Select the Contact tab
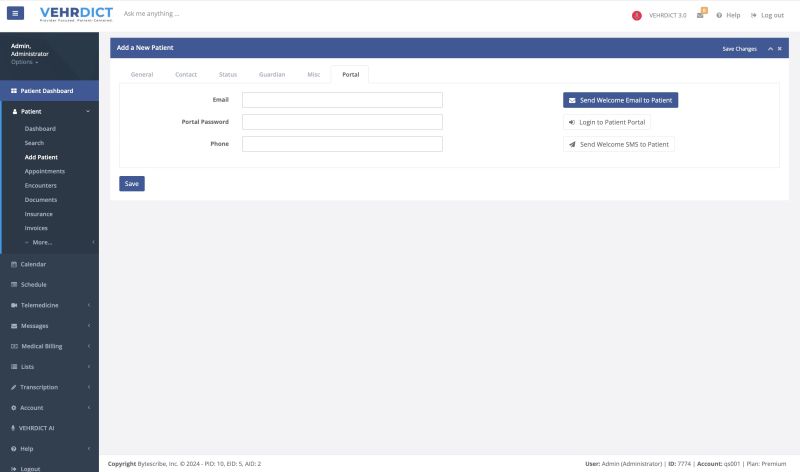Image resolution: width=800 pixels, height=472 pixels. [x=186, y=74]
